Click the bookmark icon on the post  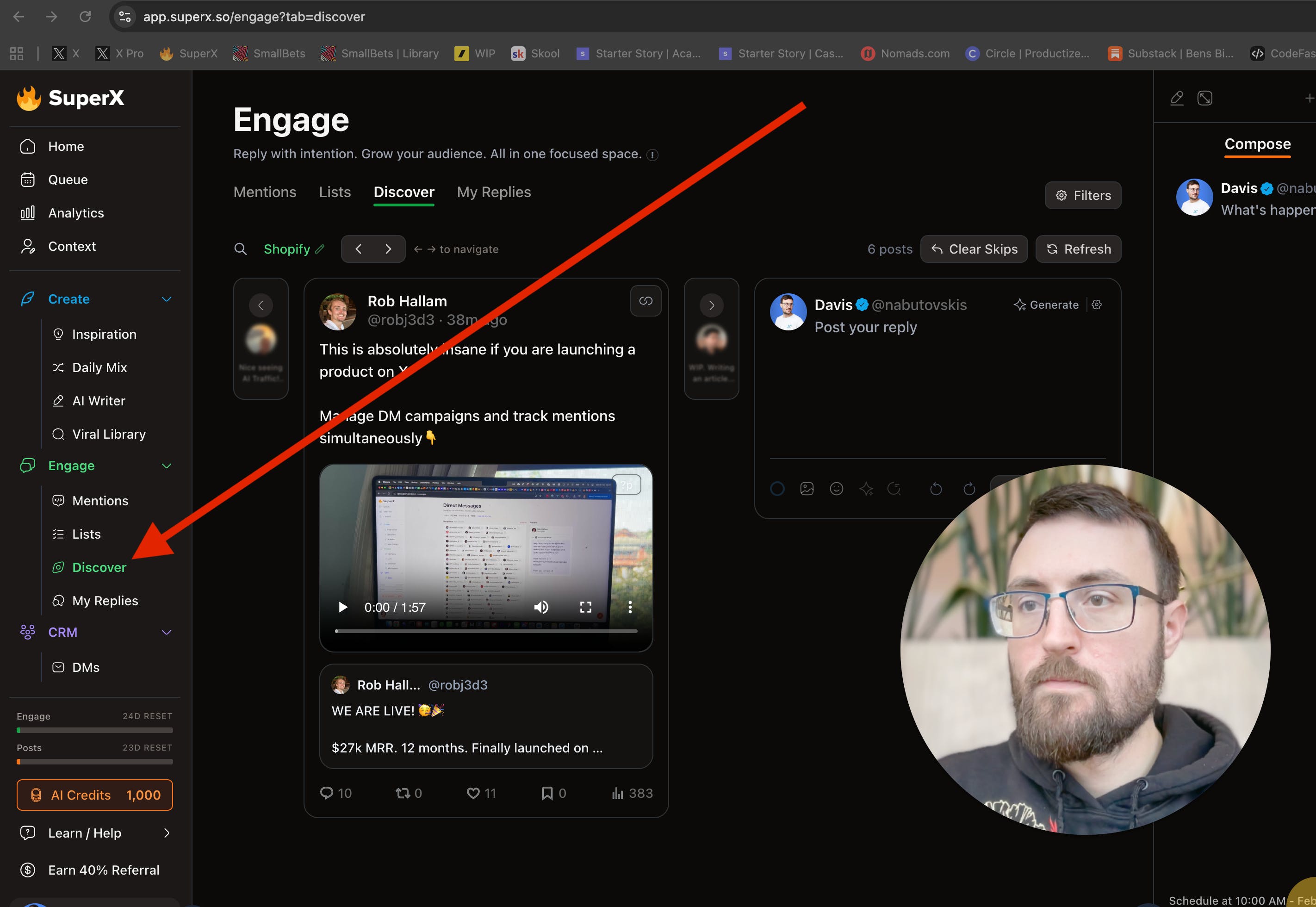tap(546, 793)
